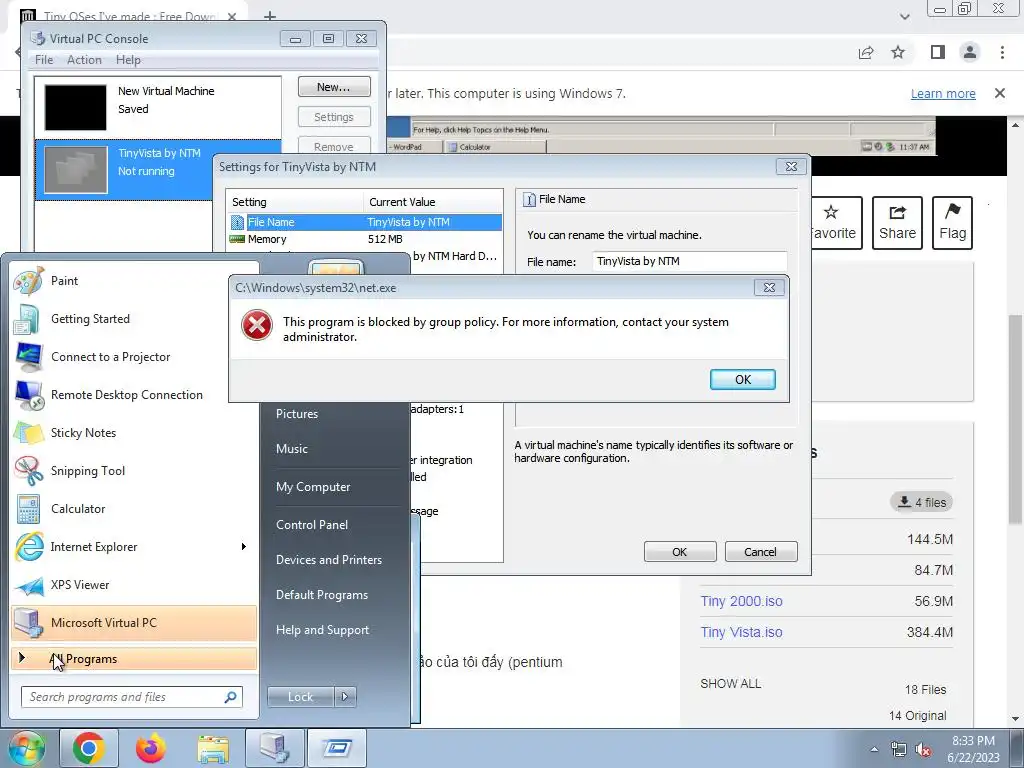1024x768 pixels.
Task: Click the muted volume tray icon
Action: (x=923, y=750)
